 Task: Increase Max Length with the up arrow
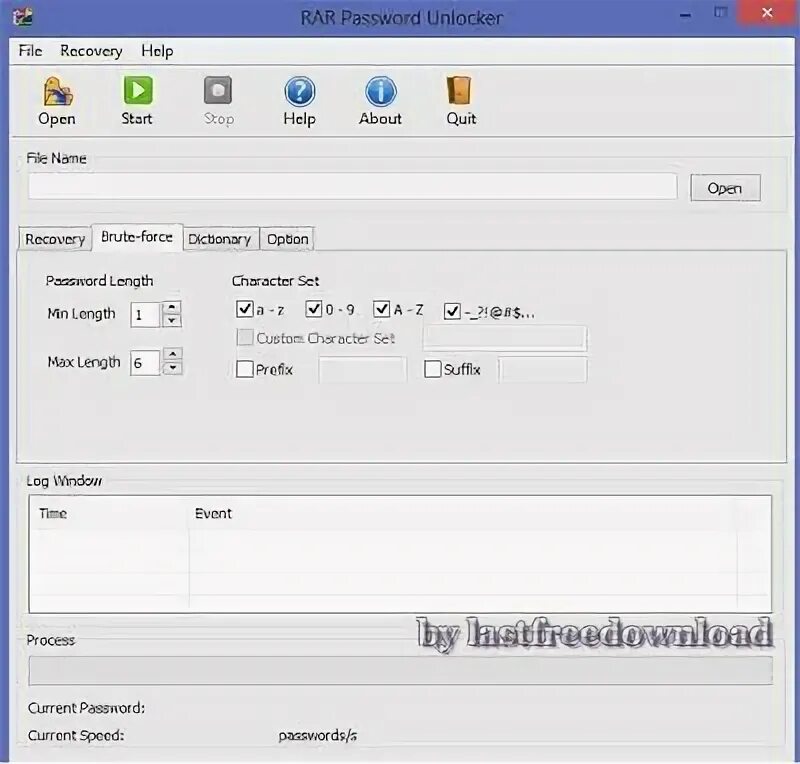[x=173, y=354]
